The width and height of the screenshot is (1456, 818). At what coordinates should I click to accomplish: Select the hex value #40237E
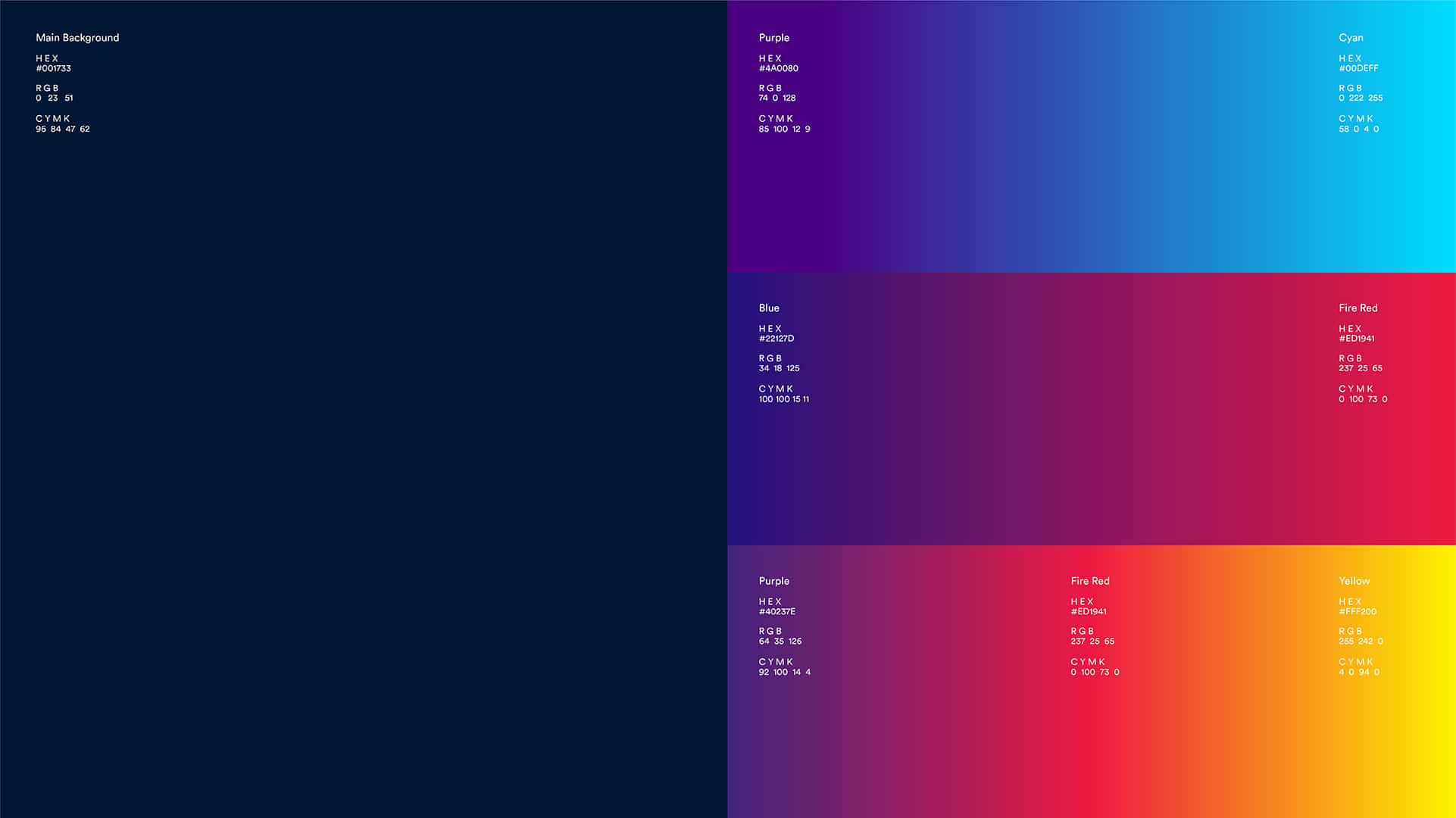pos(777,611)
